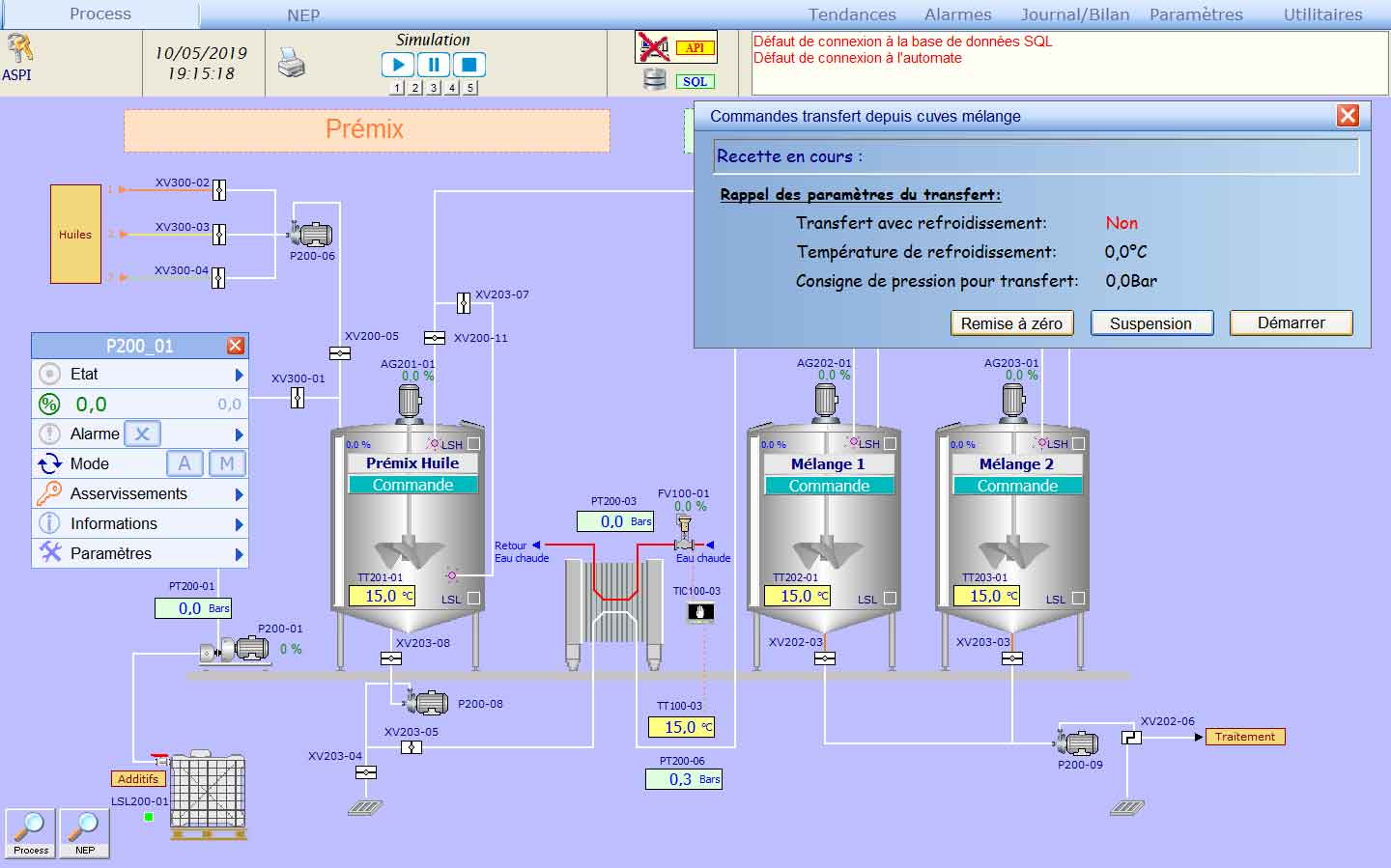
Task: Switch mode to automatic A
Action: click(x=185, y=463)
